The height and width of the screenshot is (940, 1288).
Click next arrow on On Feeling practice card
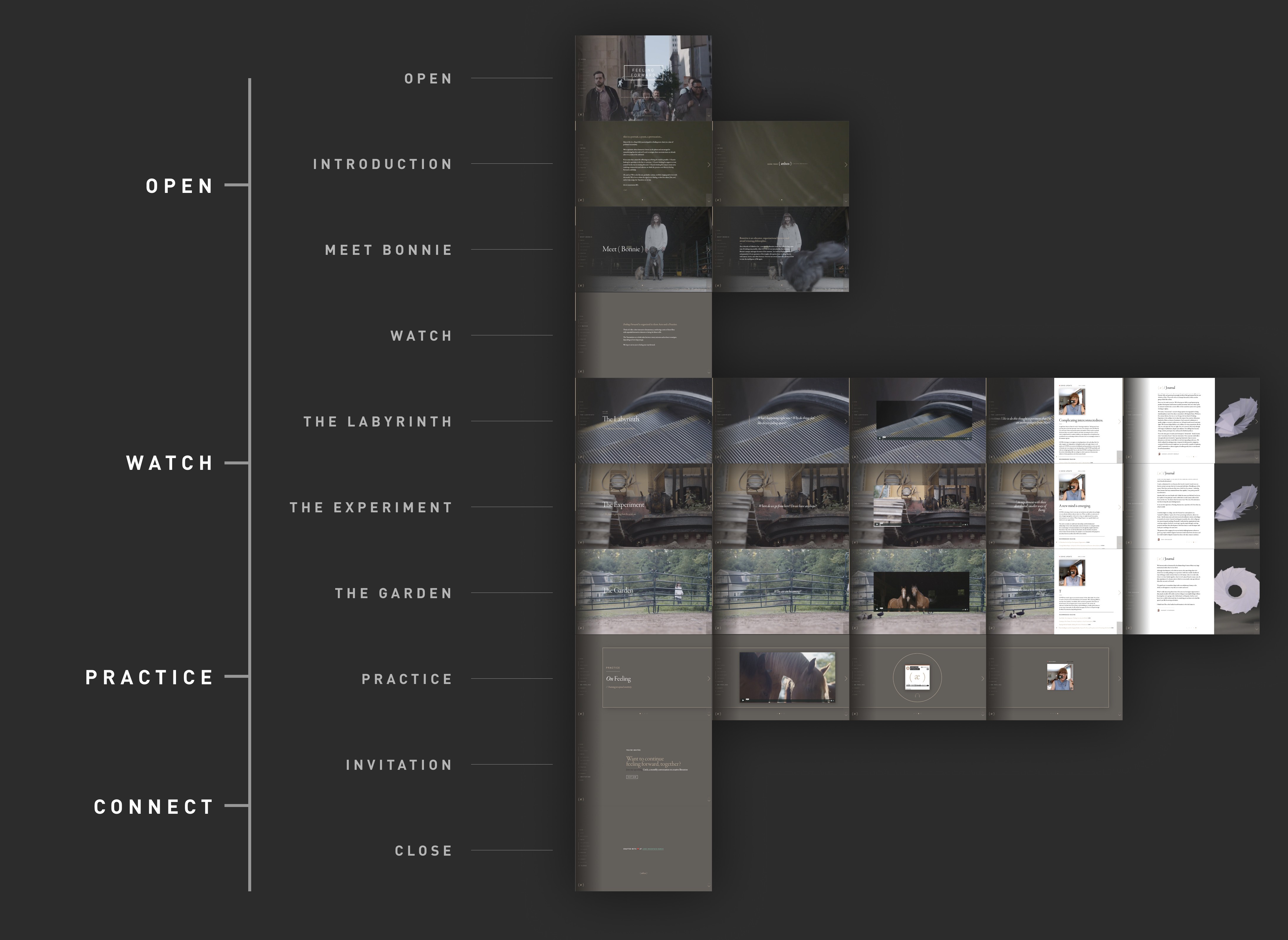708,678
